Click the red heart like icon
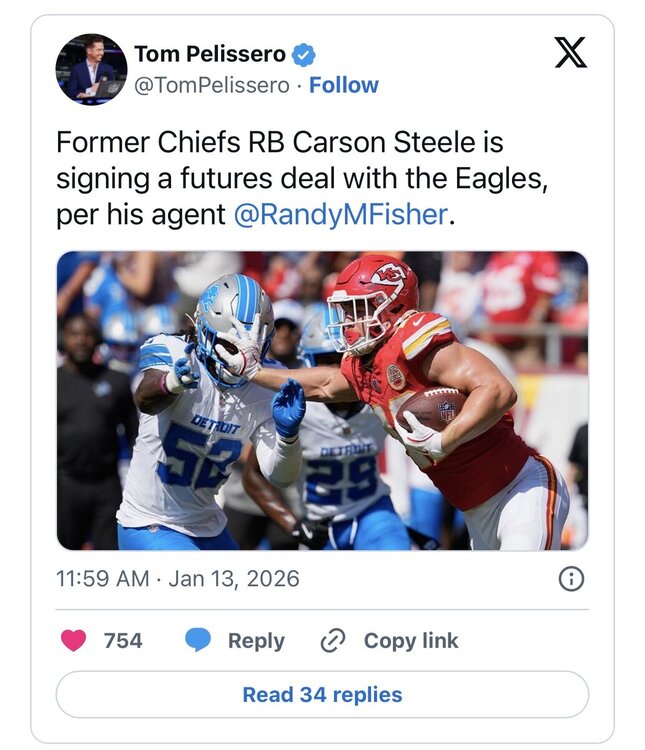The height and width of the screenshot is (750, 645). 73,641
